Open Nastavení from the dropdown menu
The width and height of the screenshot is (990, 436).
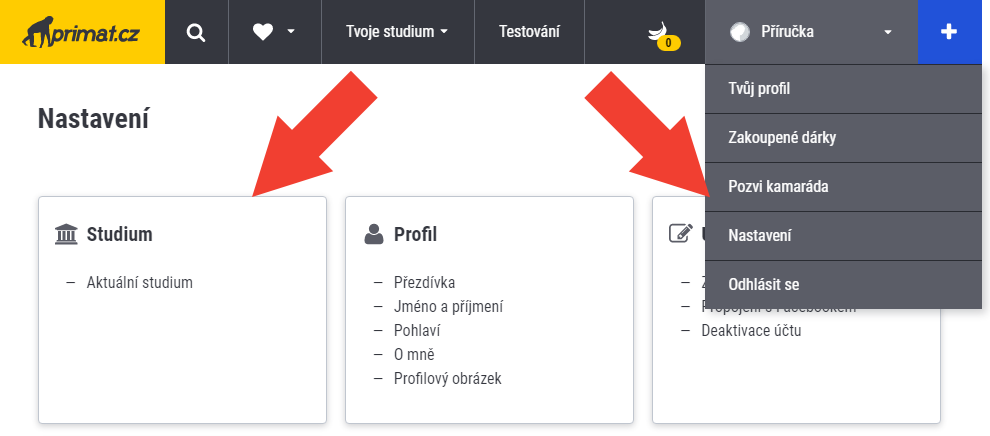pyautogui.click(x=760, y=236)
